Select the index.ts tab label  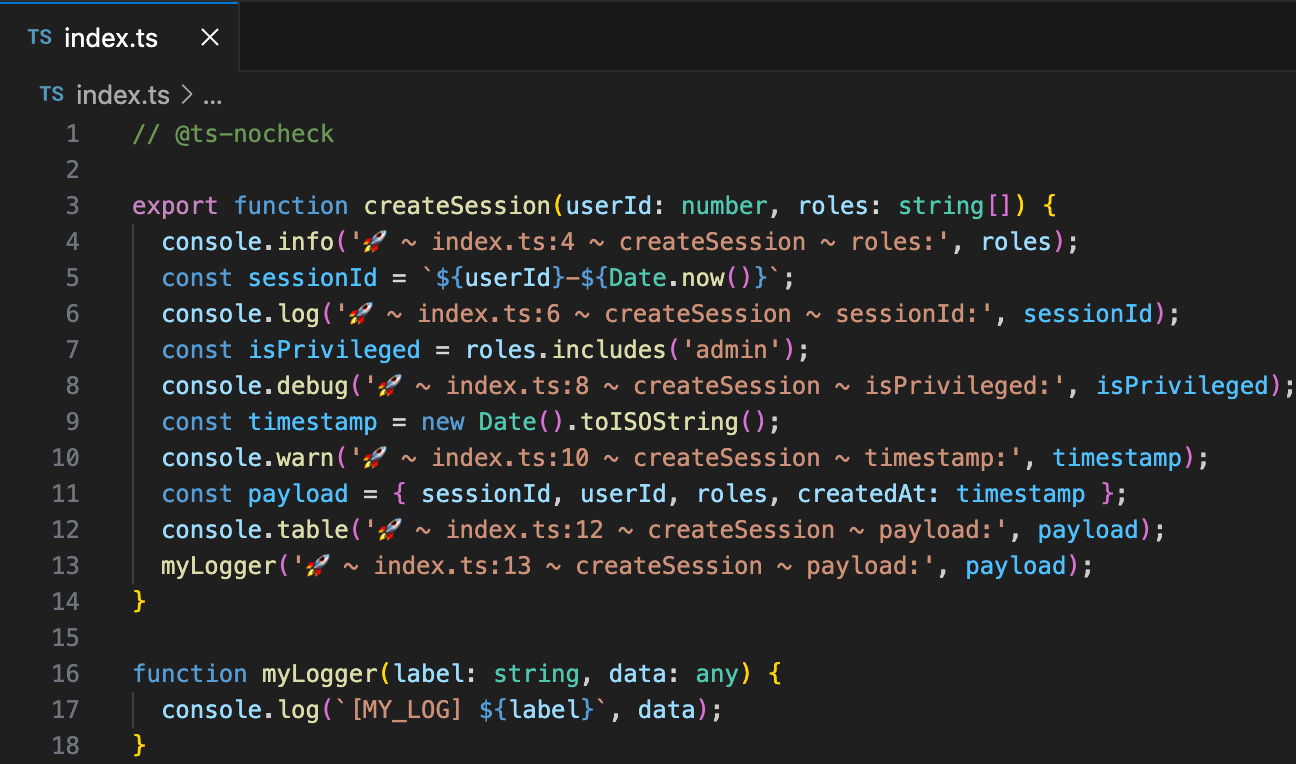[x=110, y=37]
